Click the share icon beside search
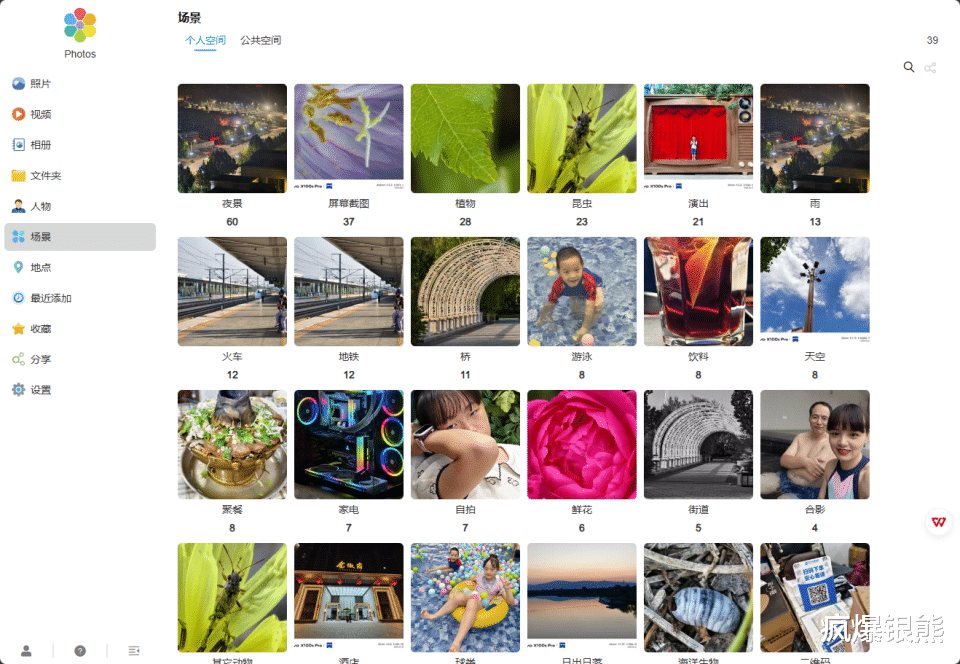The image size is (960, 664). 930,68
